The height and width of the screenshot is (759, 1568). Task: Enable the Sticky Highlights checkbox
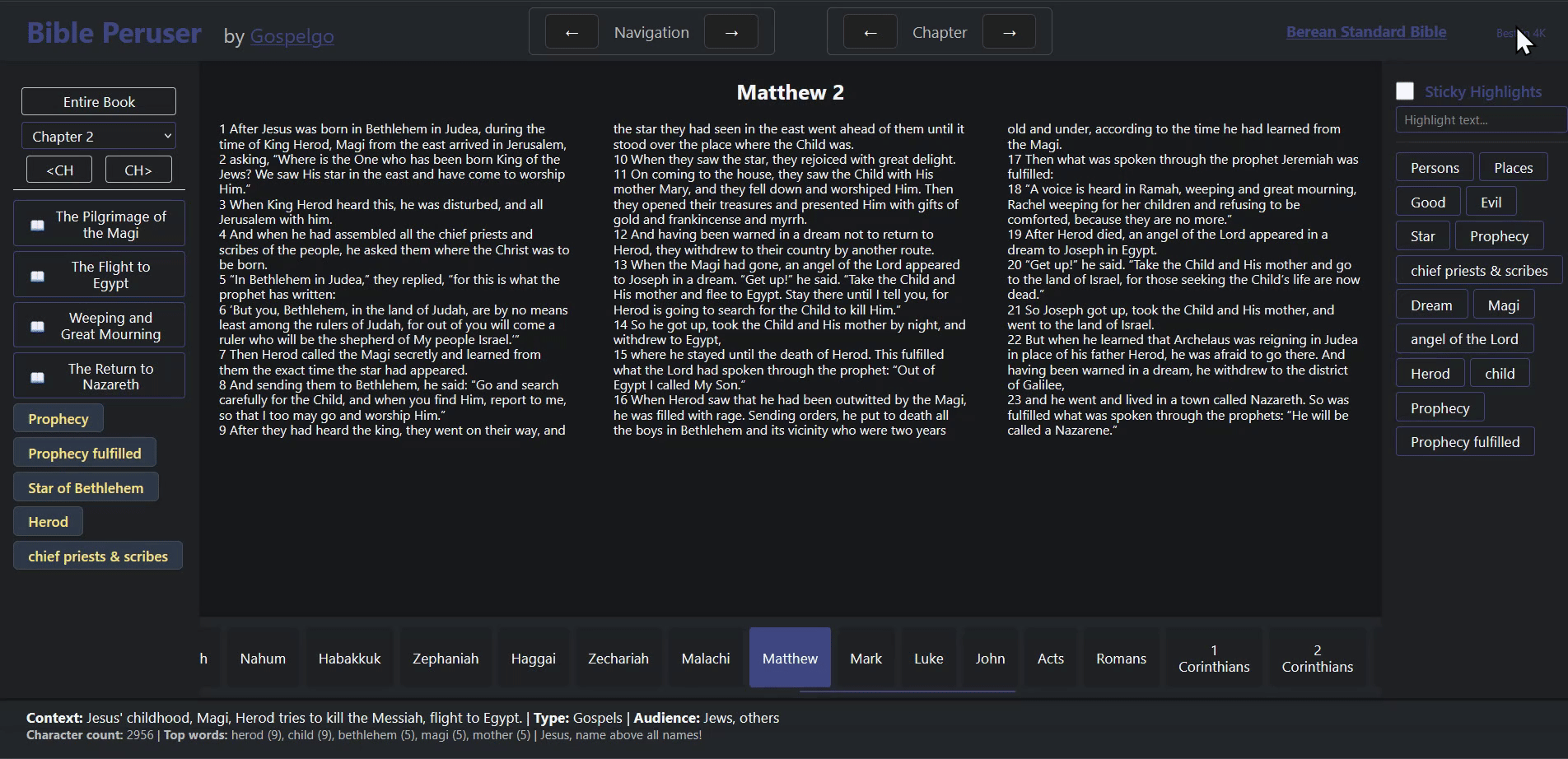coord(1404,91)
